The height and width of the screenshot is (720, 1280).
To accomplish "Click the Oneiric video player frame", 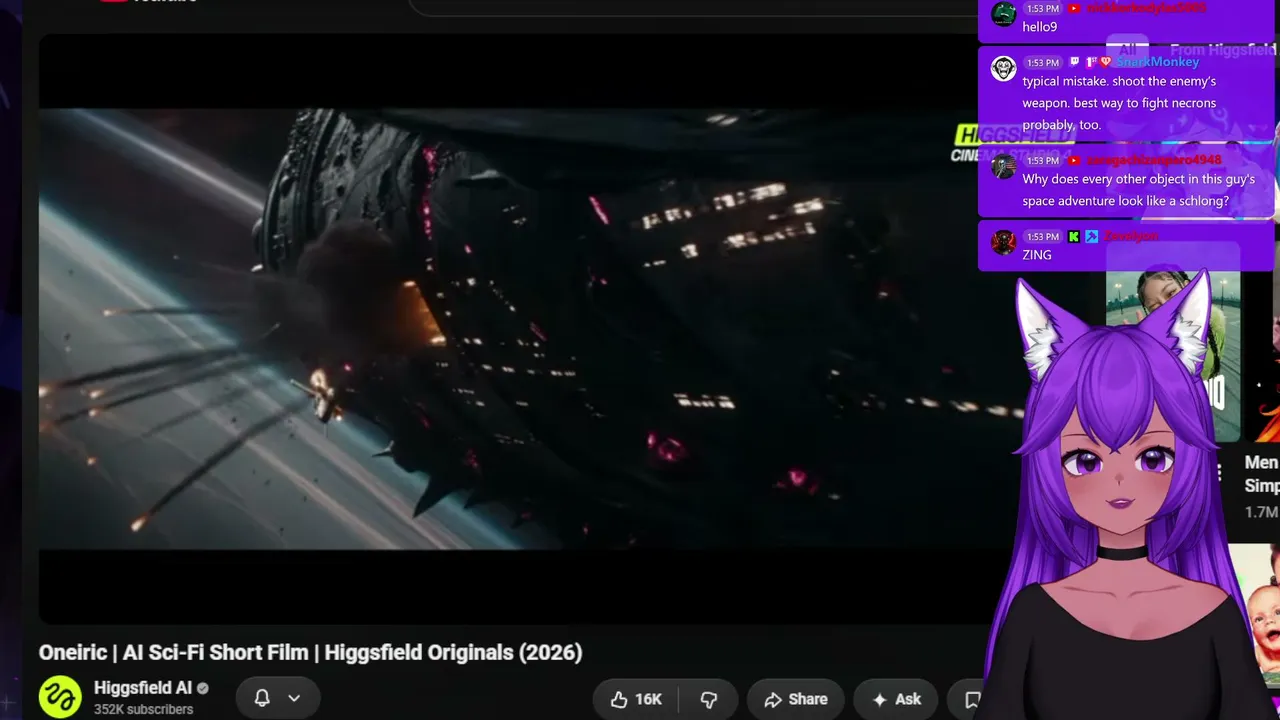I will [x=508, y=328].
